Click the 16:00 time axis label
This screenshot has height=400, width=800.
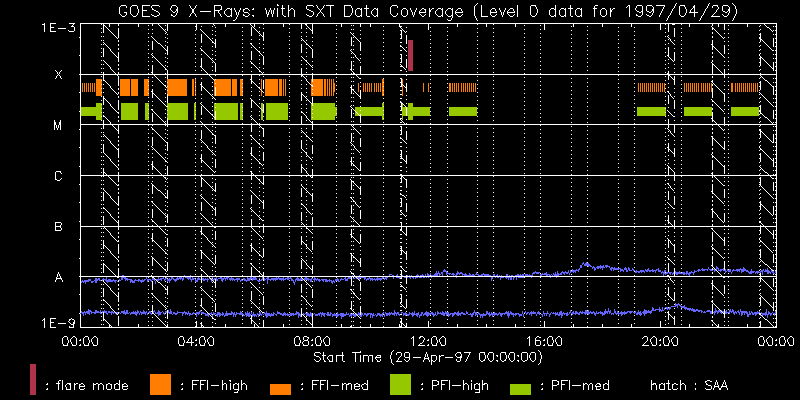(x=543, y=342)
